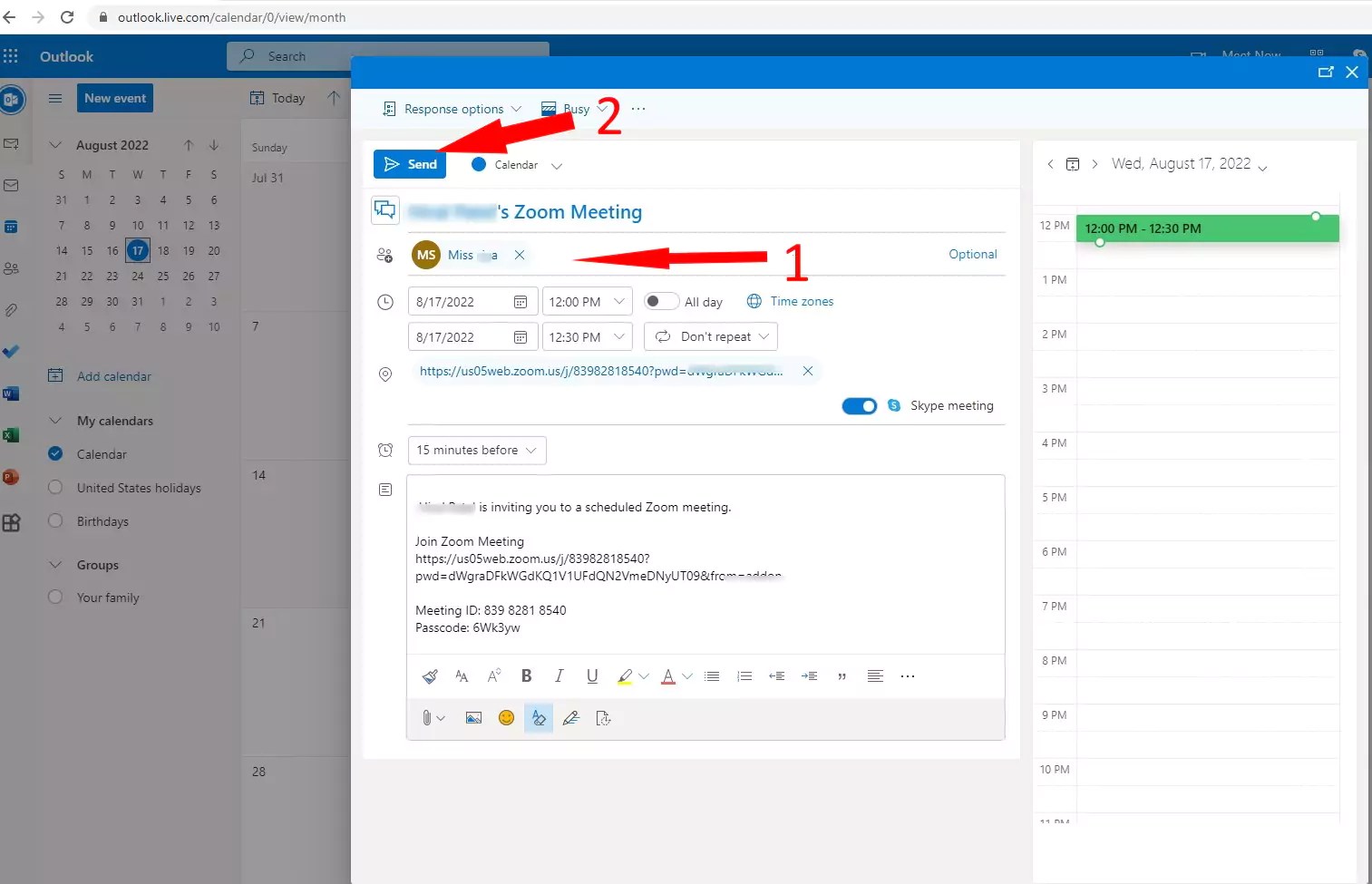The height and width of the screenshot is (884, 1372).
Task: Toggle bold formatting in the description editor
Action: tap(526, 675)
